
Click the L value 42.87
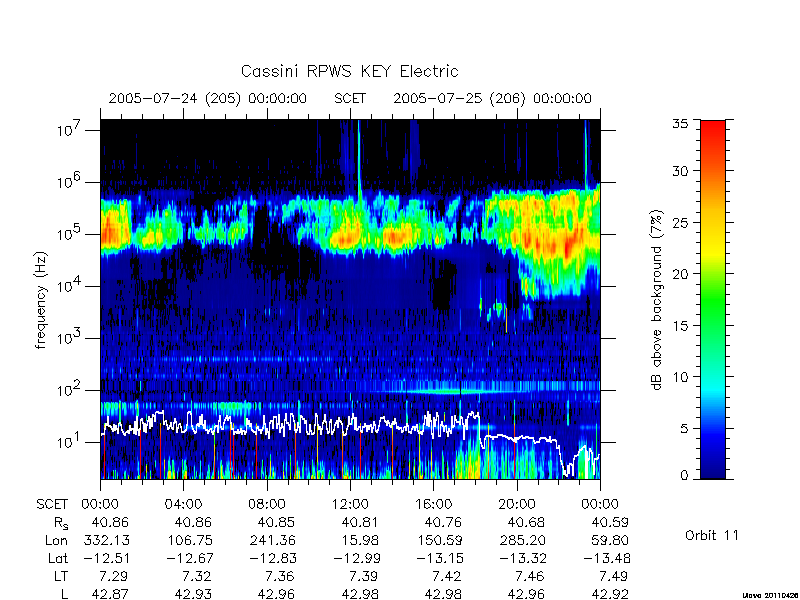[110, 594]
